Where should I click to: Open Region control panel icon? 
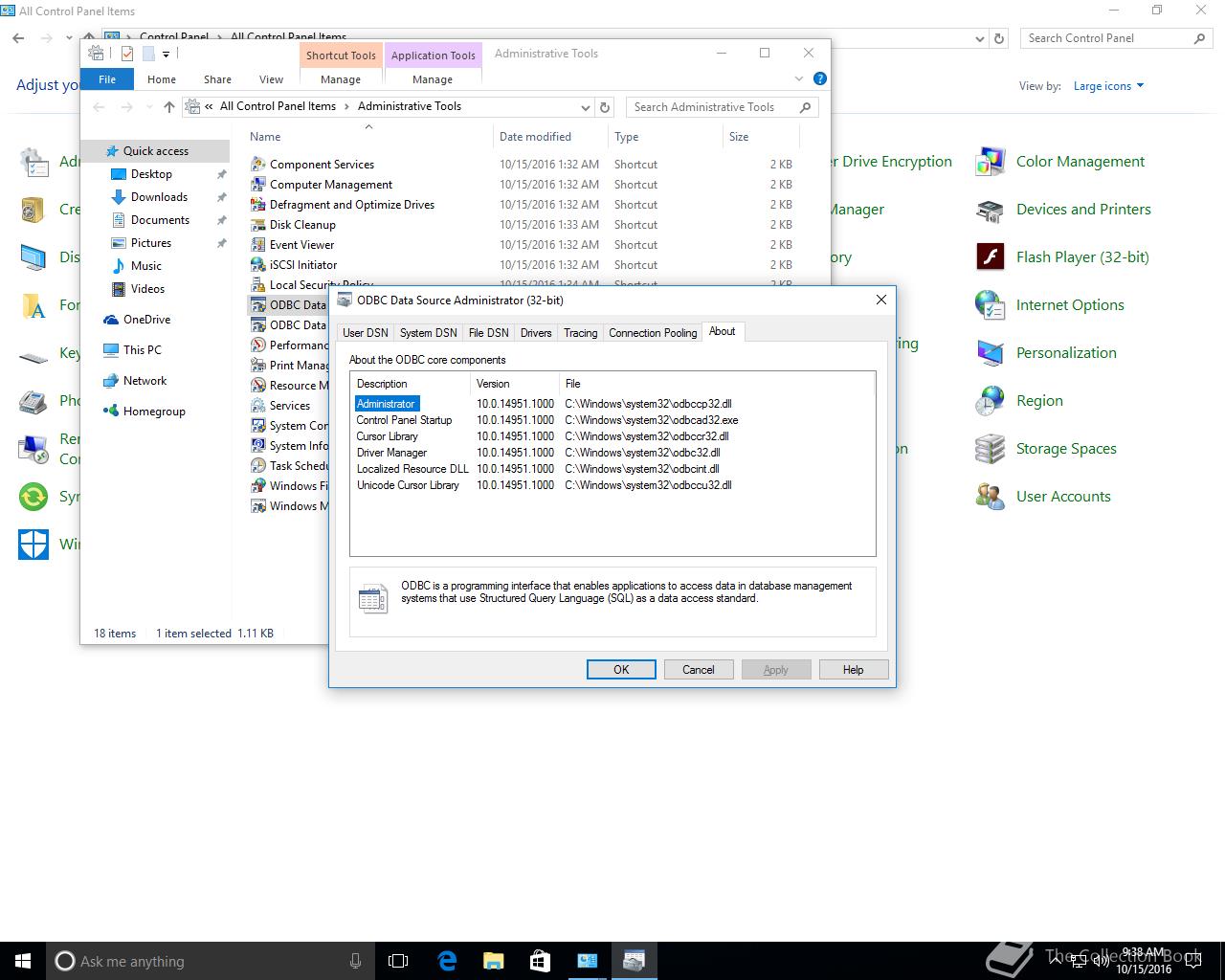click(x=991, y=401)
